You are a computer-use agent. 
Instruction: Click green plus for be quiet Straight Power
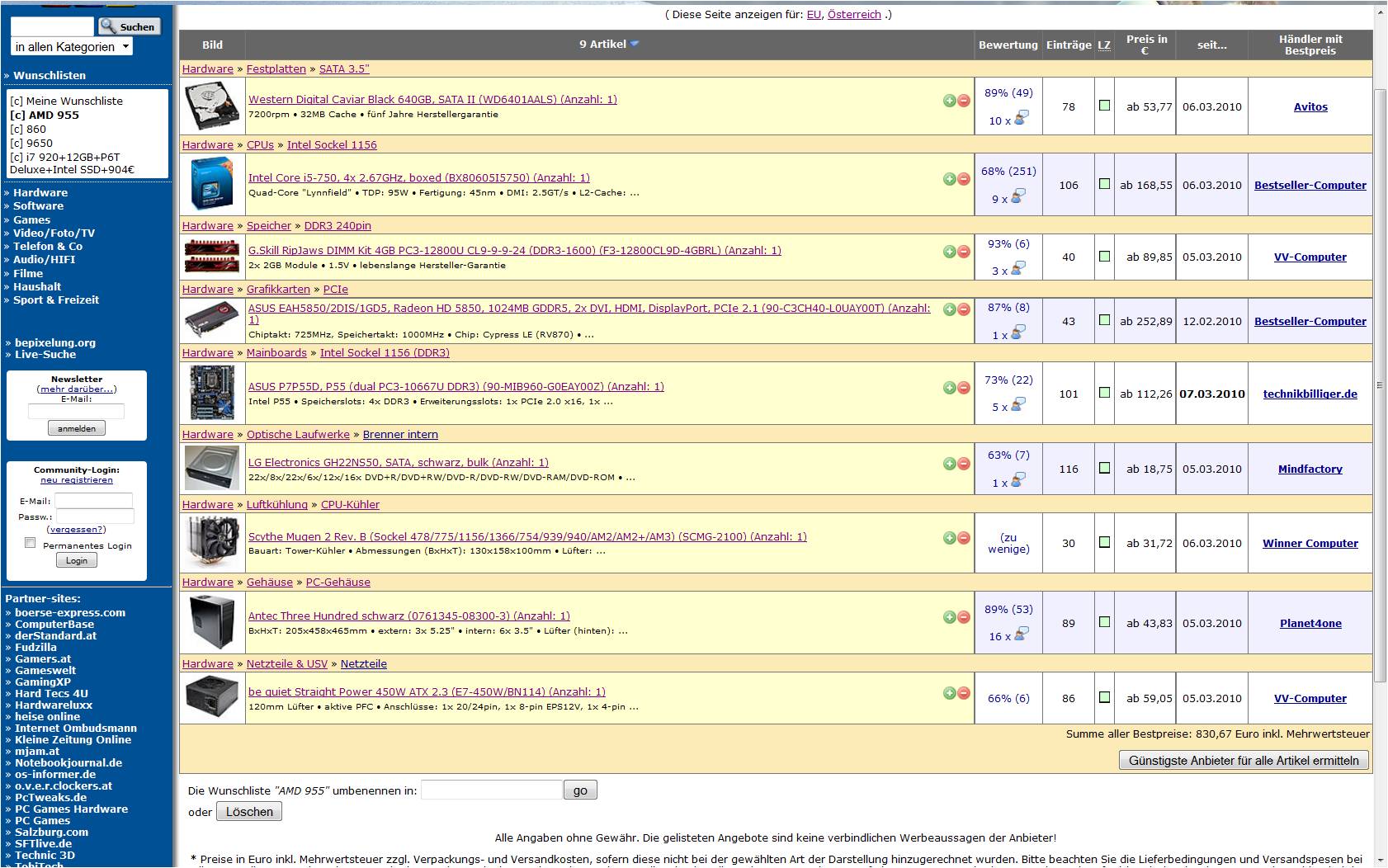click(949, 693)
